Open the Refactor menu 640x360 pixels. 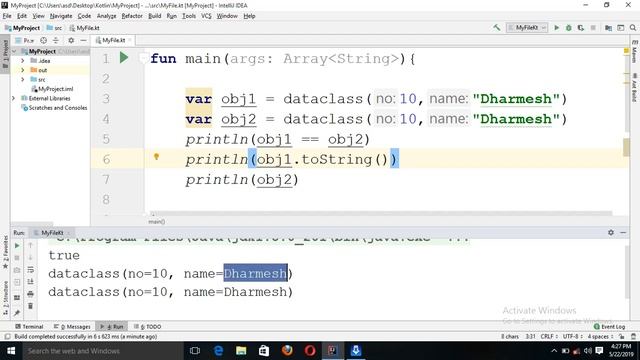(132, 16)
